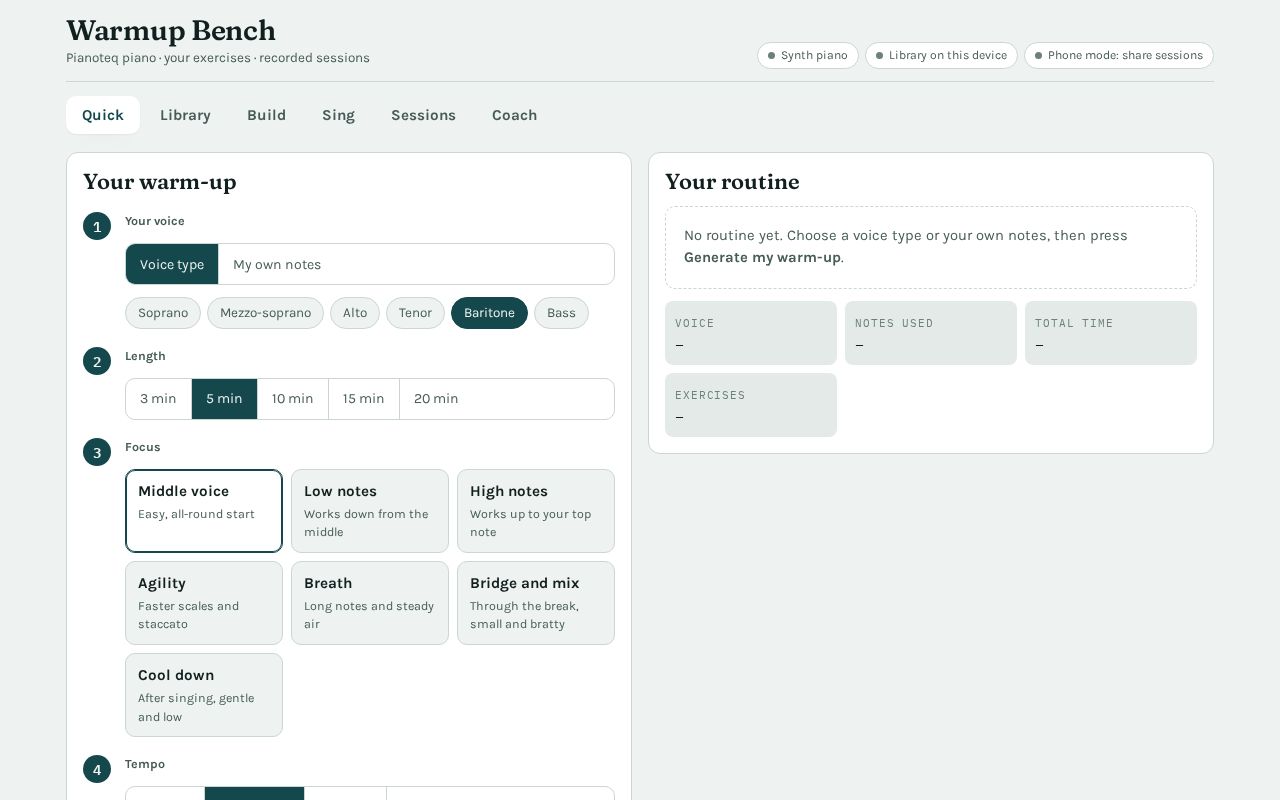Image resolution: width=1280 pixels, height=800 pixels.
Task: Select the Baritone voice chip
Action: pyautogui.click(x=489, y=313)
